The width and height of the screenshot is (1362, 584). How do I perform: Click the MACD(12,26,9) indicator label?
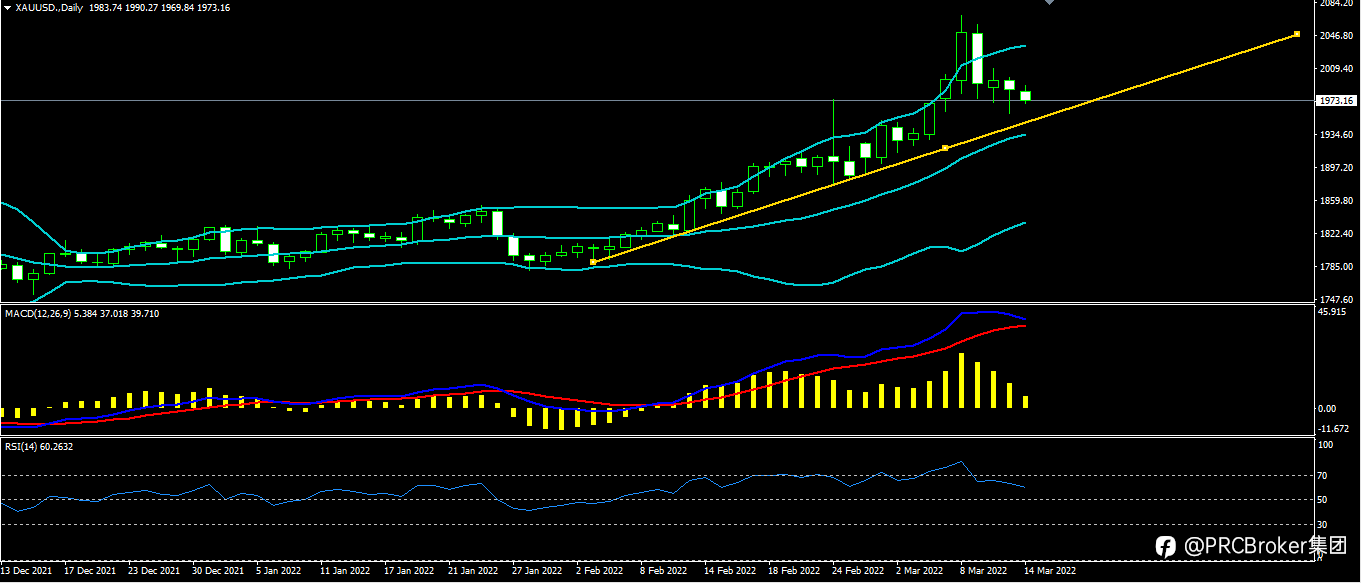click(x=39, y=314)
